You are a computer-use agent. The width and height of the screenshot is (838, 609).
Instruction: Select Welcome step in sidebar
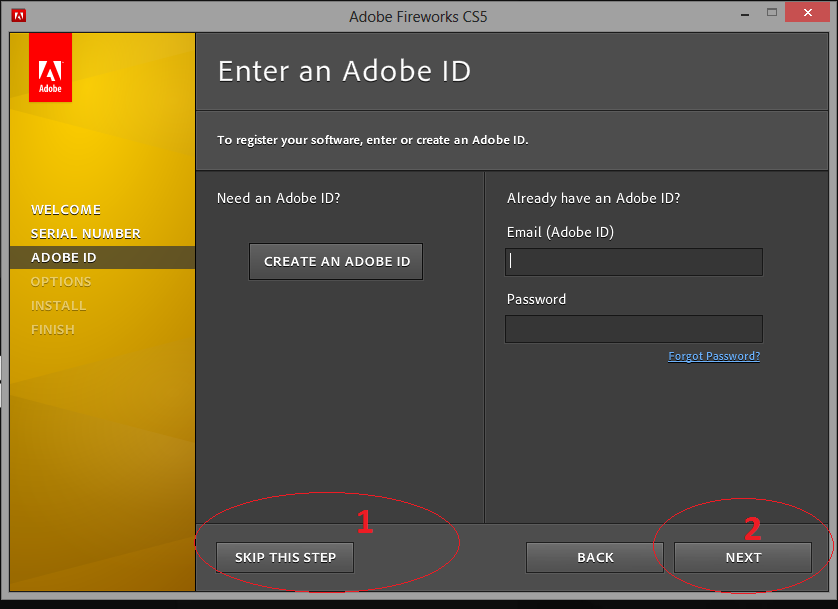click(x=66, y=209)
